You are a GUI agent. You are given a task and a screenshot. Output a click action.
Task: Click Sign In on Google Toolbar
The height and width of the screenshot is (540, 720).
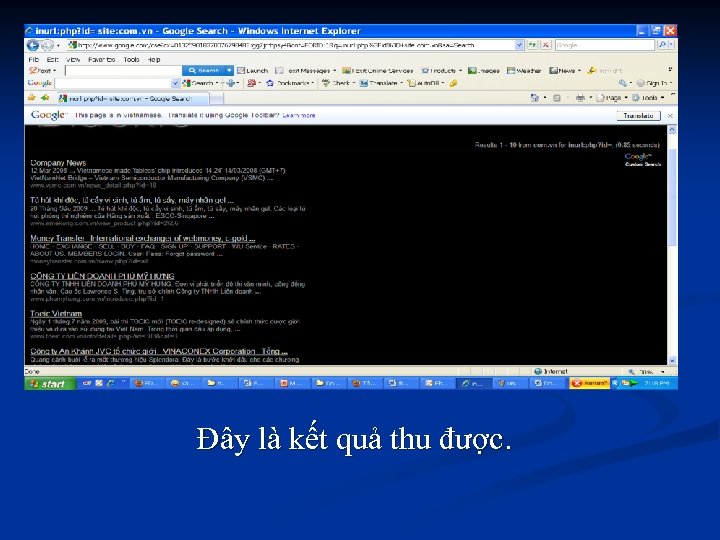click(654, 83)
